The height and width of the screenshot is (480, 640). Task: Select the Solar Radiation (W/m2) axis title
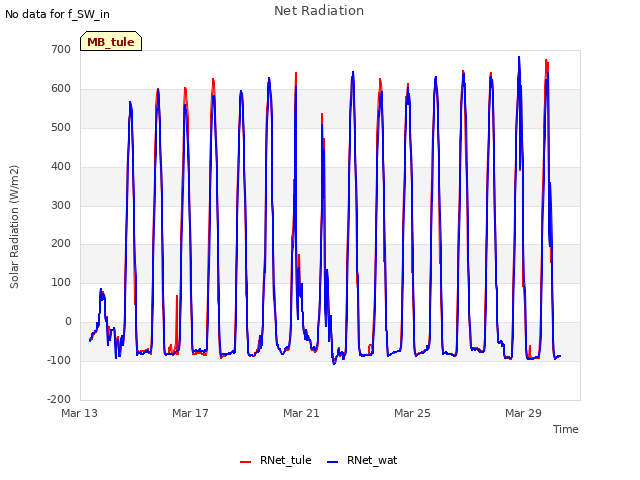point(14,227)
